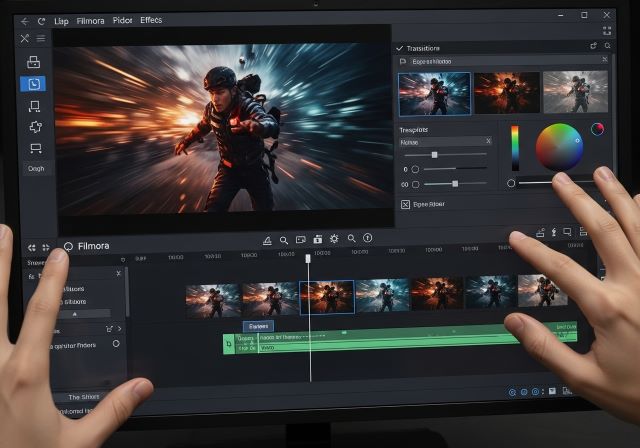
Task: Click the small label button above audio track
Action: 259,326
